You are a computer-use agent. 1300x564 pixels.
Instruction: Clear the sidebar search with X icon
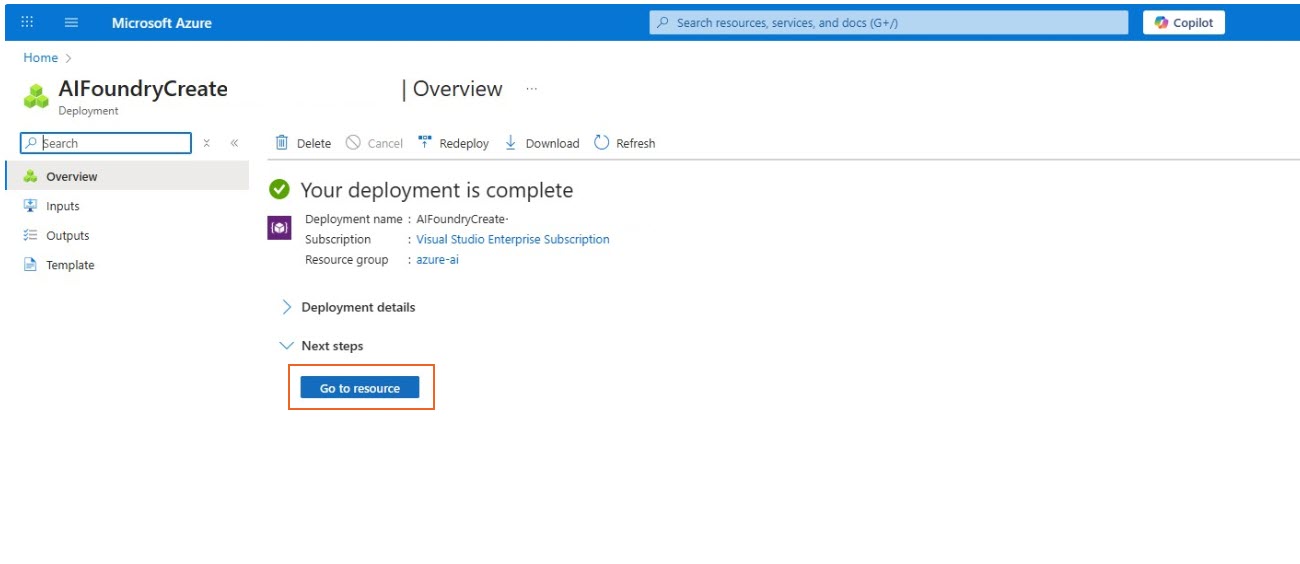(x=207, y=143)
